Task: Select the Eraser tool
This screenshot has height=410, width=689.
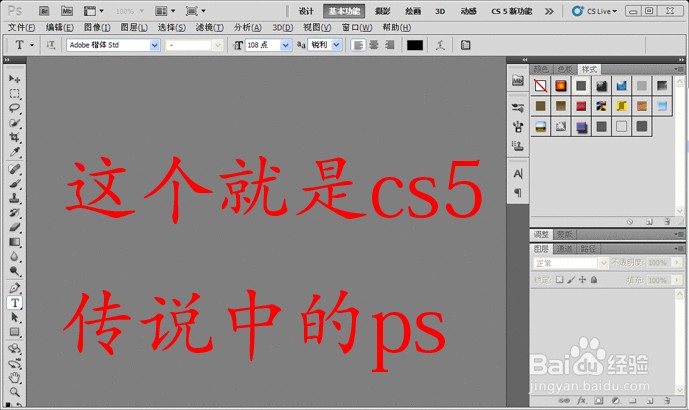Action: [15, 227]
